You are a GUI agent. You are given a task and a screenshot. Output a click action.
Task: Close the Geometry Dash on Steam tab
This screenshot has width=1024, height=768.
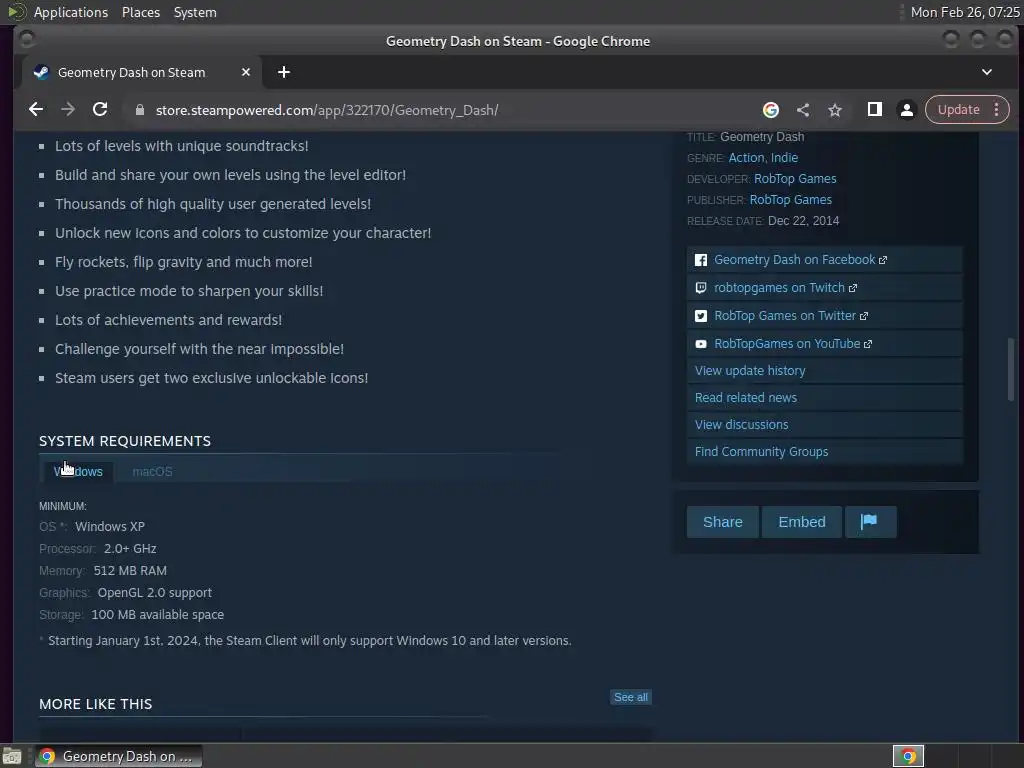[x=246, y=72]
